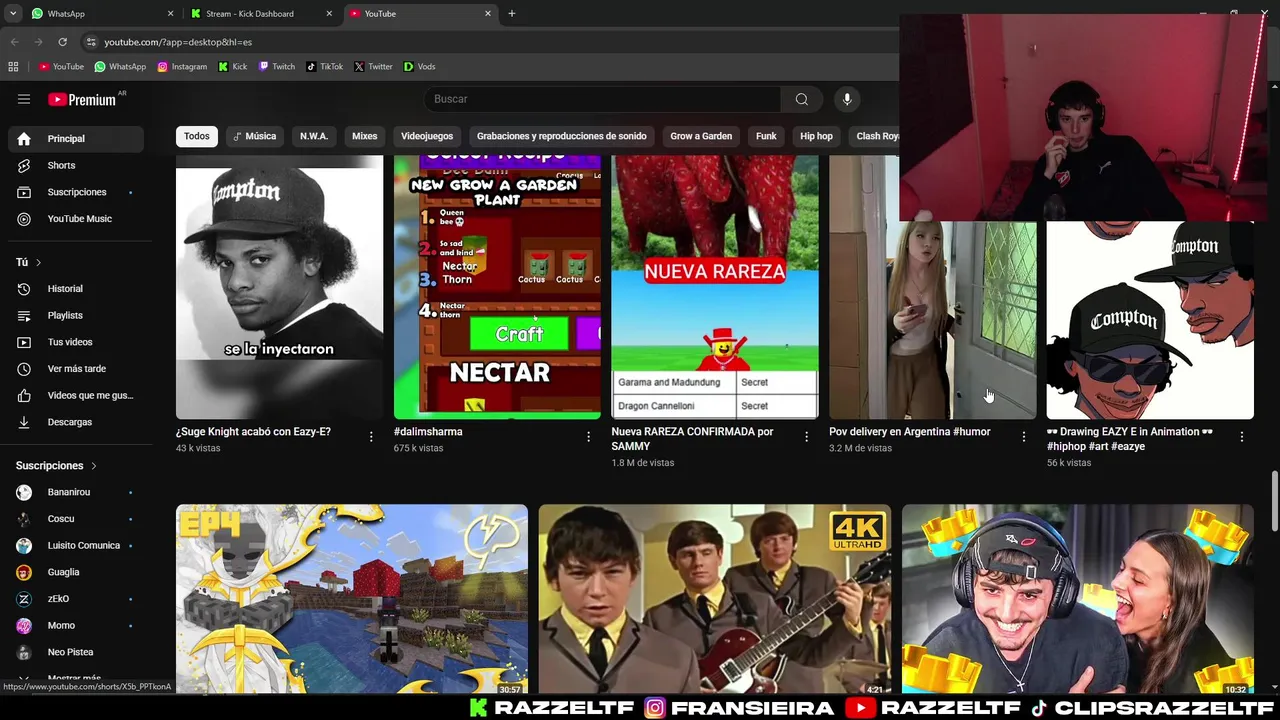Open the browser apps grid icon
The image size is (1280, 720).
click(x=13, y=66)
